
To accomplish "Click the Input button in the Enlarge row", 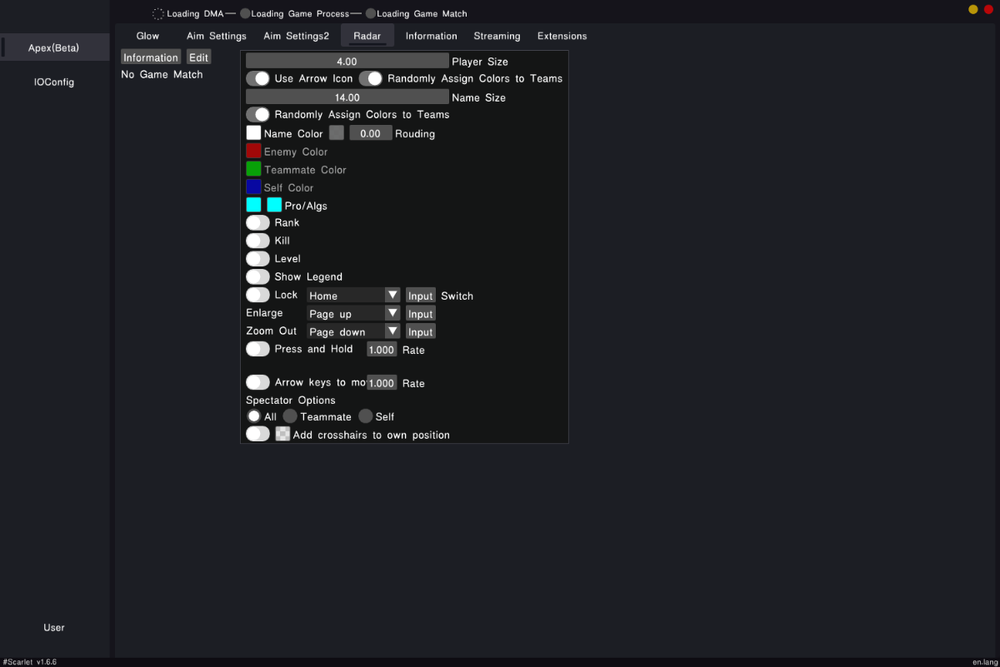I will coord(420,313).
